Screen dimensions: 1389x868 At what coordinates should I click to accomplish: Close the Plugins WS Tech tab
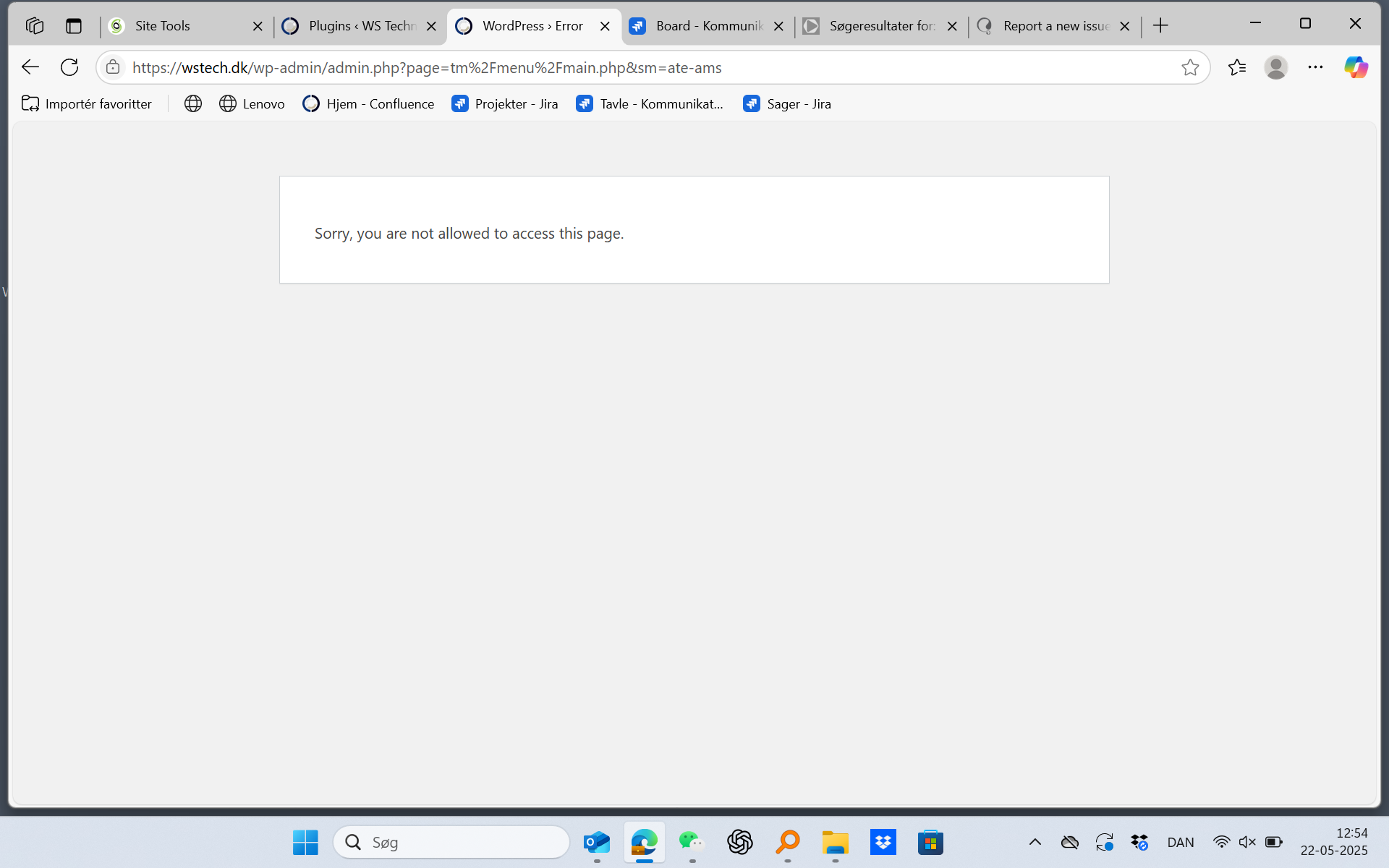pos(431,26)
